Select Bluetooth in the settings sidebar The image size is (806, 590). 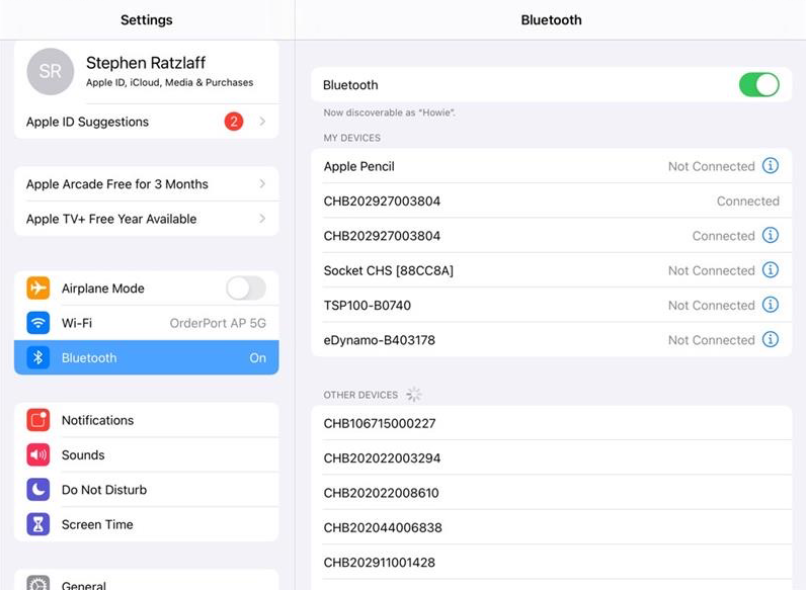[x=146, y=357]
